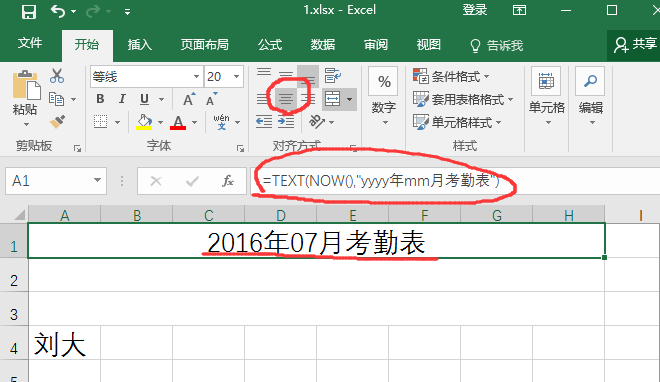
Task: Open the 文件 tab
Action: 30,43
